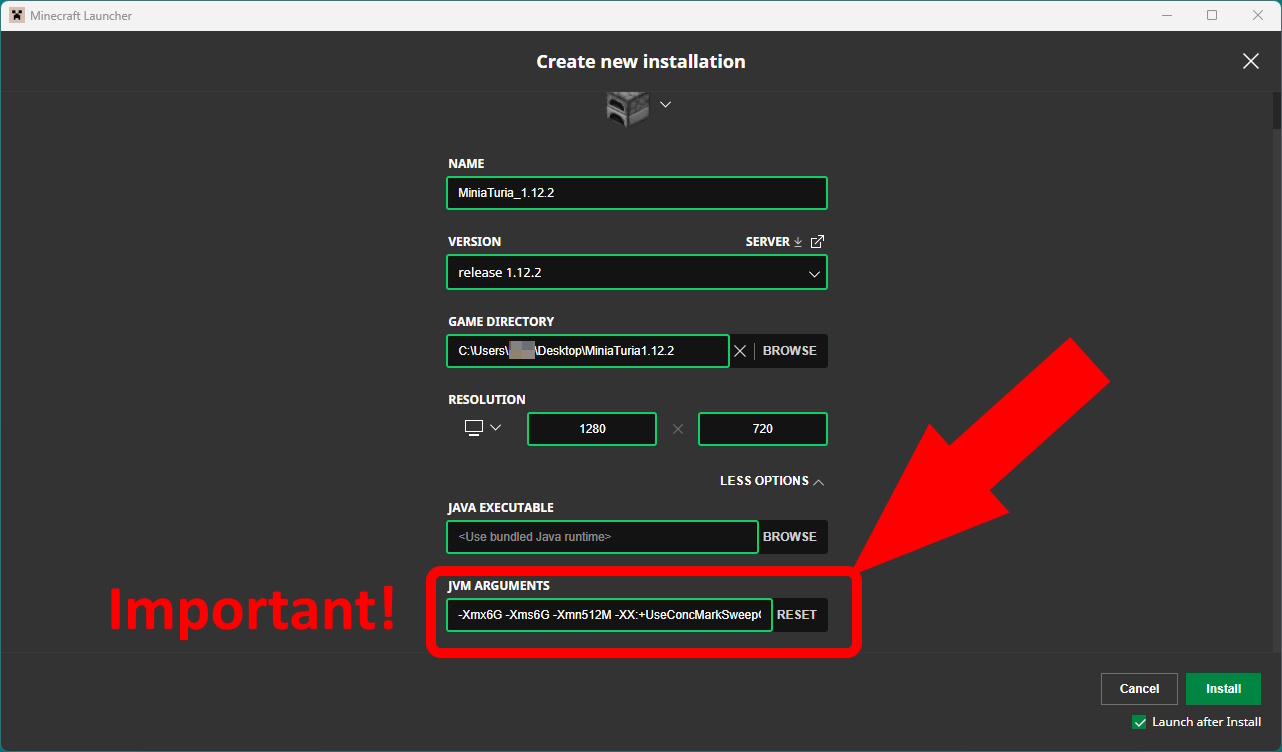Maximize the Minecraft Launcher window

tap(1212, 15)
